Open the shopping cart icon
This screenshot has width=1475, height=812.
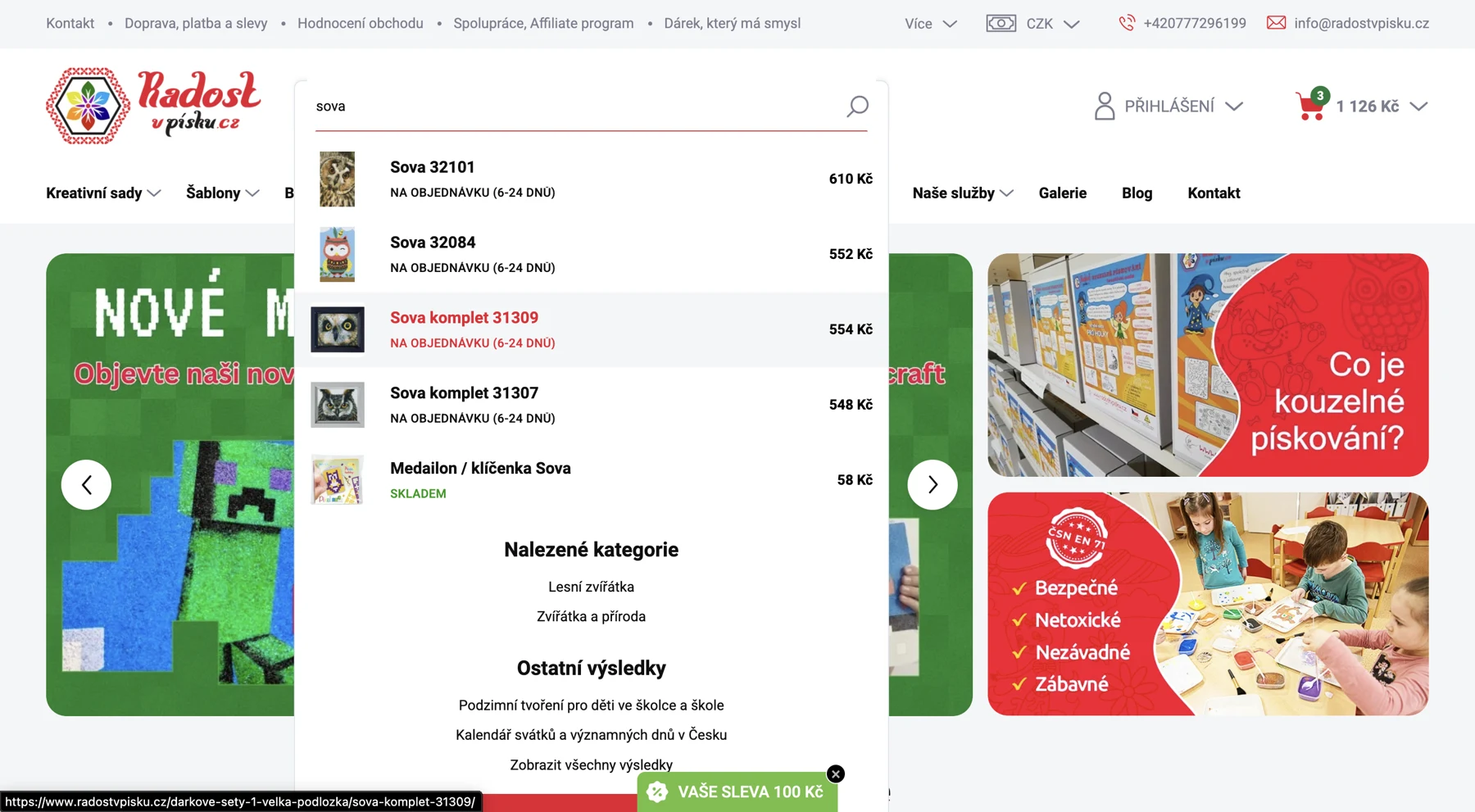[1310, 107]
